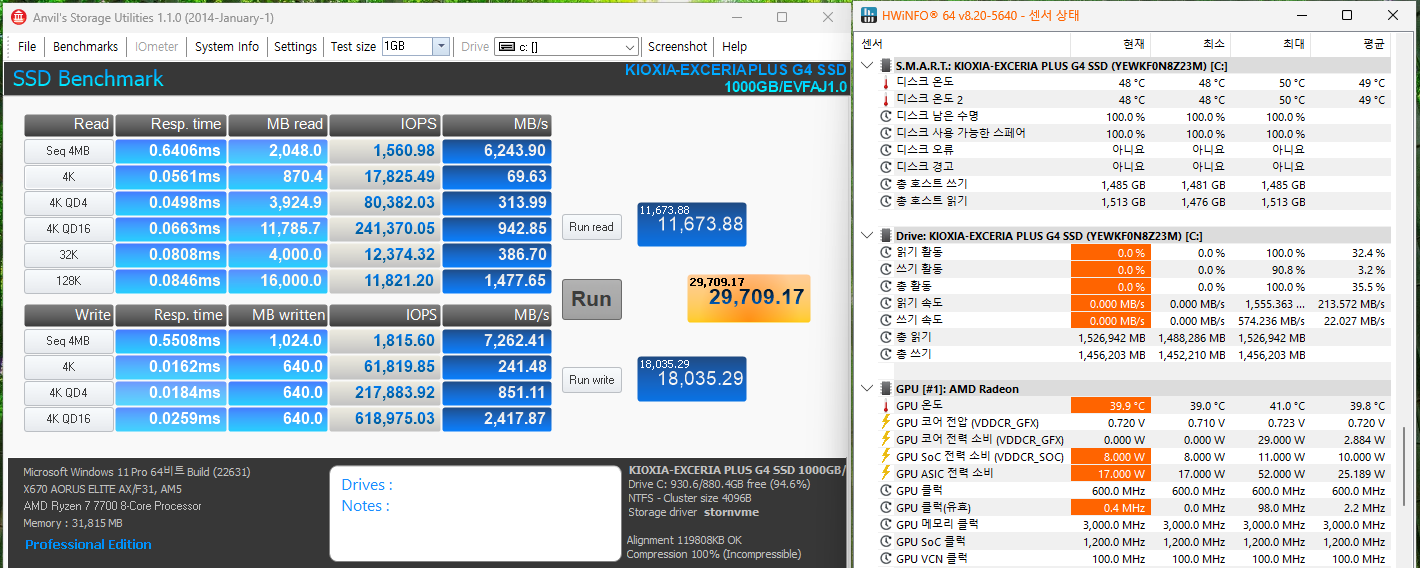Click the lightning icon for GPU 코어 전력 소비
Screen dimensions: 1420x568
click(885, 440)
